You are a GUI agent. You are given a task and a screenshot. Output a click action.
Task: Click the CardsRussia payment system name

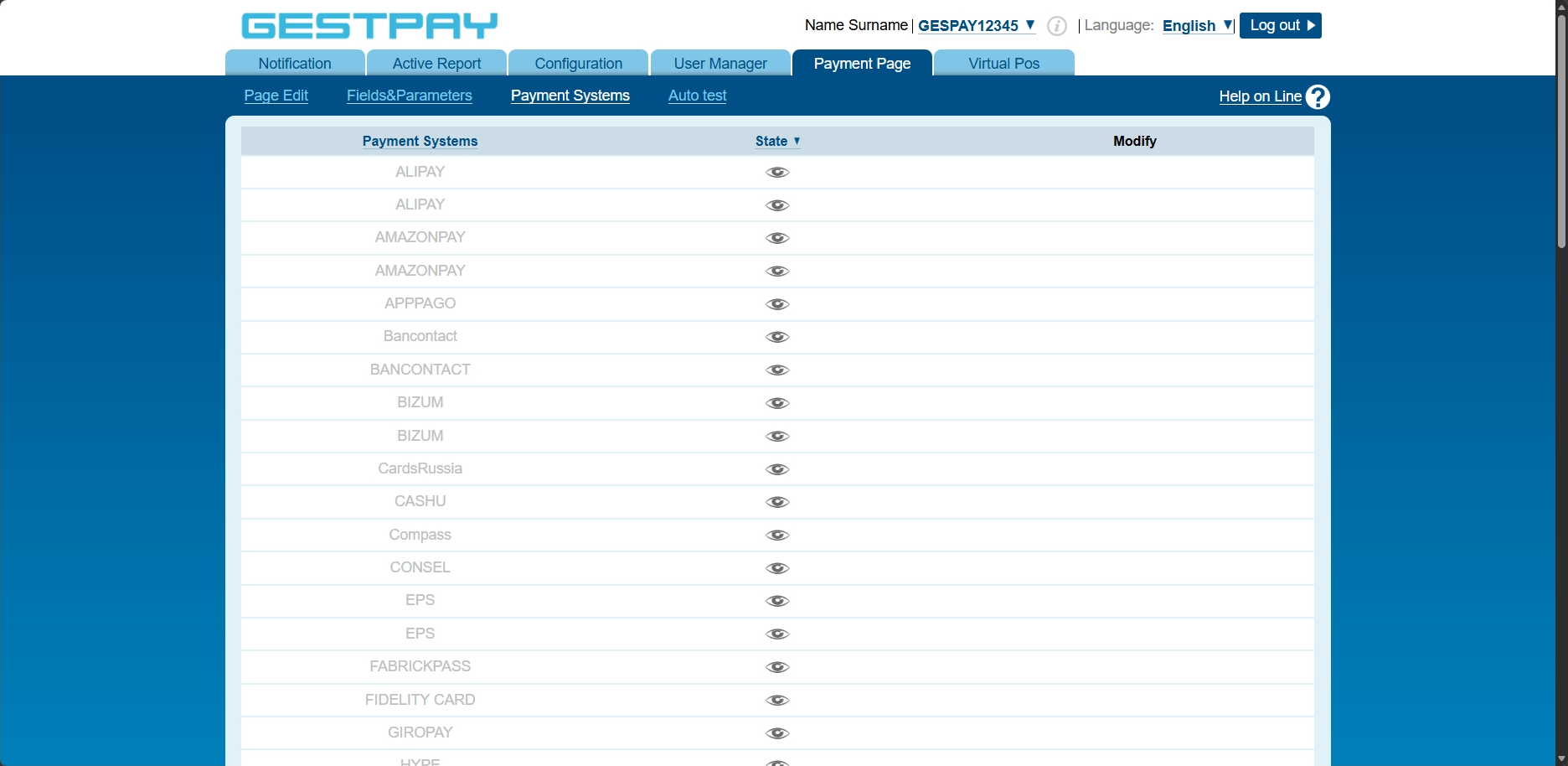420,468
